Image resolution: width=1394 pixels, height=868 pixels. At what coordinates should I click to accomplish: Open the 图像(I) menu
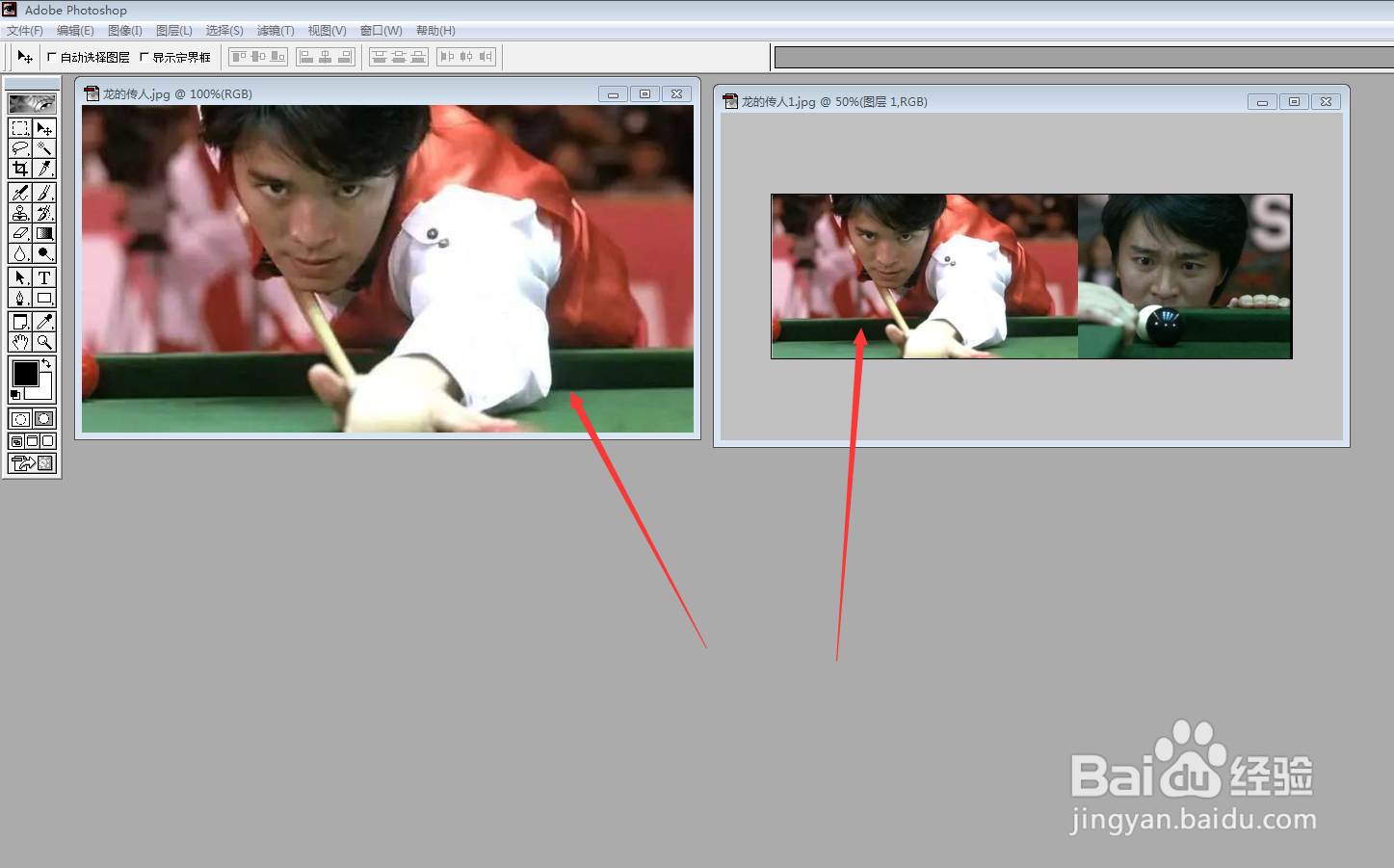pyautogui.click(x=125, y=31)
